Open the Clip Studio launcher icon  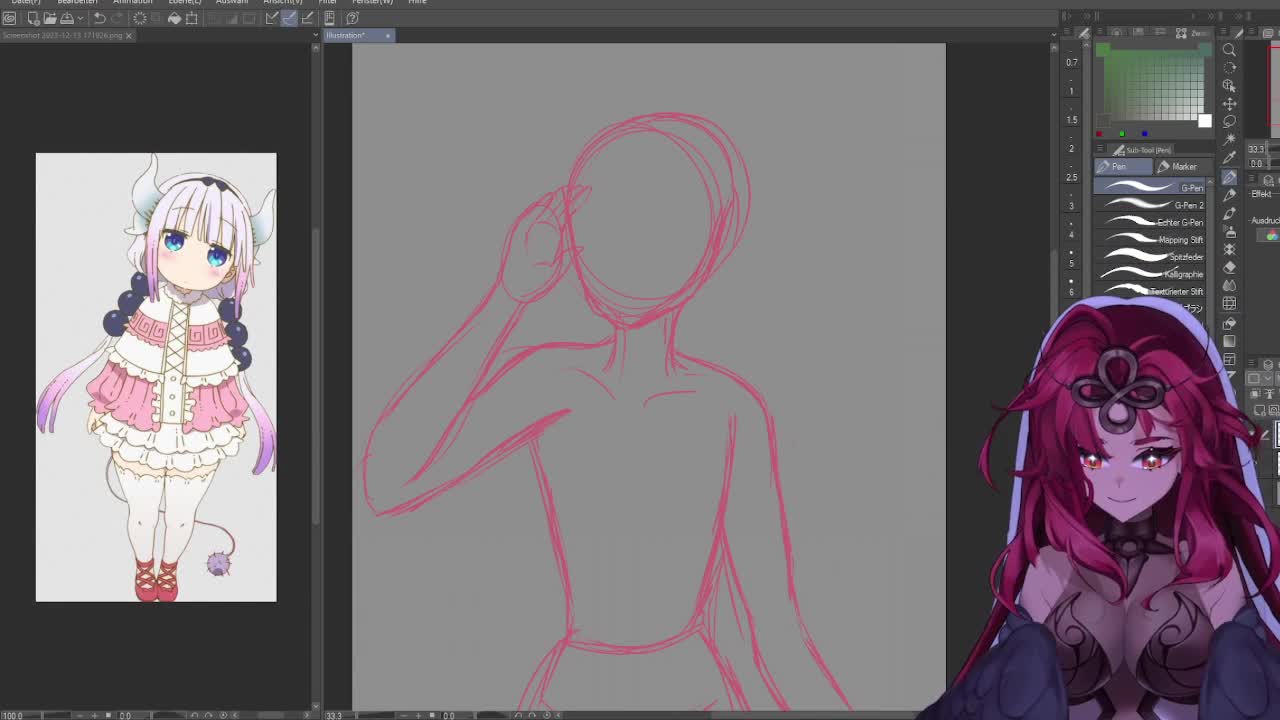9,18
